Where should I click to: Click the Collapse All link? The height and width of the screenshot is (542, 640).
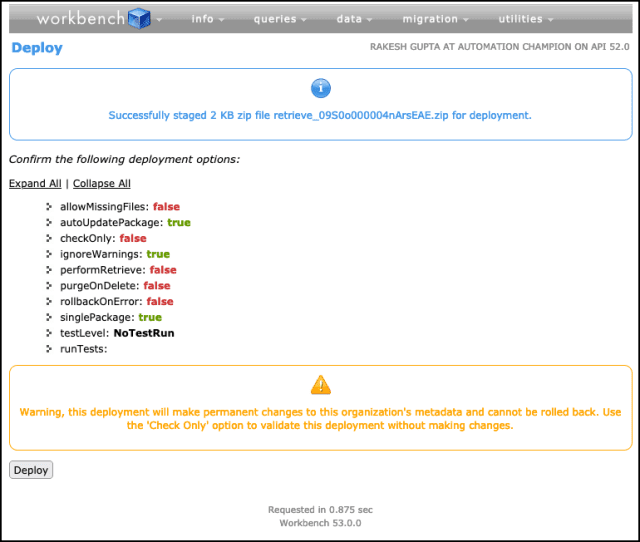pyautogui.click(x=101, y=184)
